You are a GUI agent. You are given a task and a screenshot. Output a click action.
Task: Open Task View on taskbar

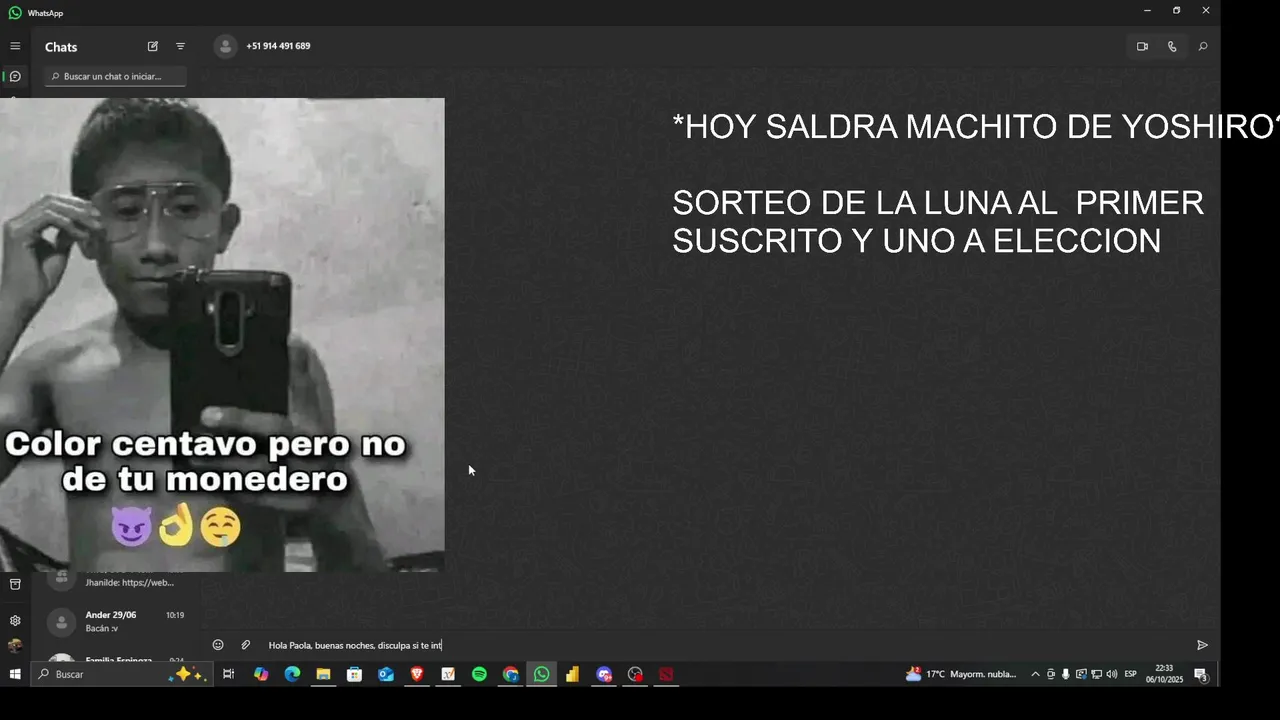(x=228, y=674)
